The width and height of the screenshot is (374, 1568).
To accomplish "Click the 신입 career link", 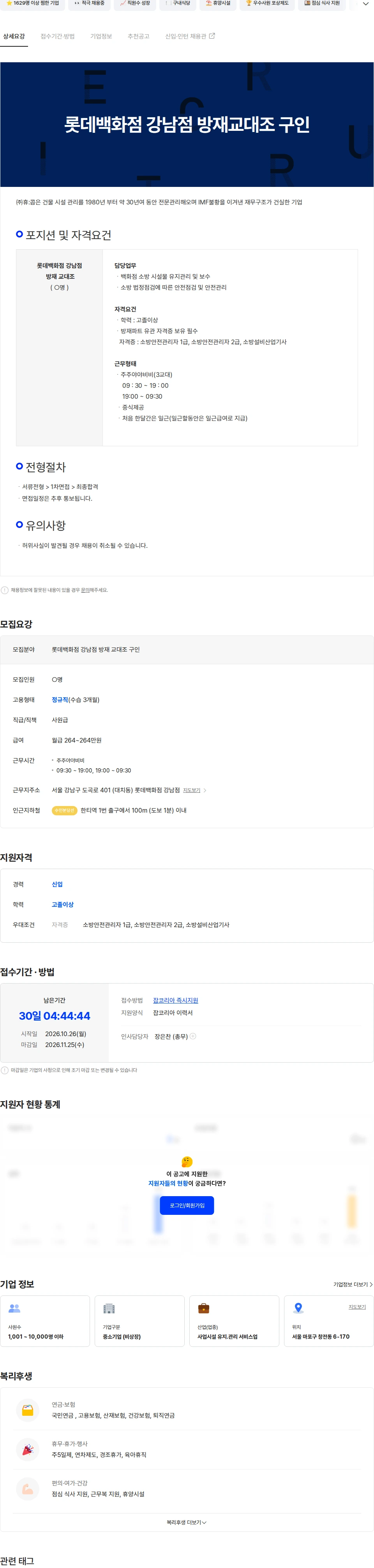I will (57, 884).
